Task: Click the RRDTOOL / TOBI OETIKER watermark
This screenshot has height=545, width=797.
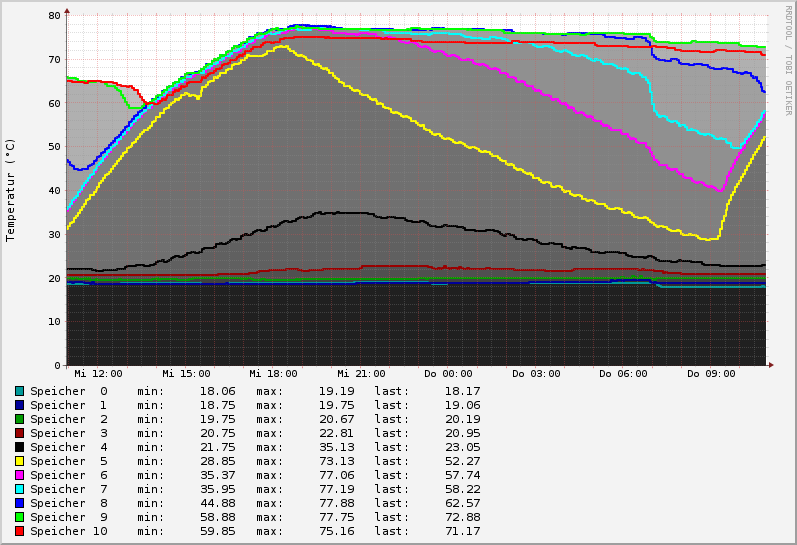Action: [788, 59]
